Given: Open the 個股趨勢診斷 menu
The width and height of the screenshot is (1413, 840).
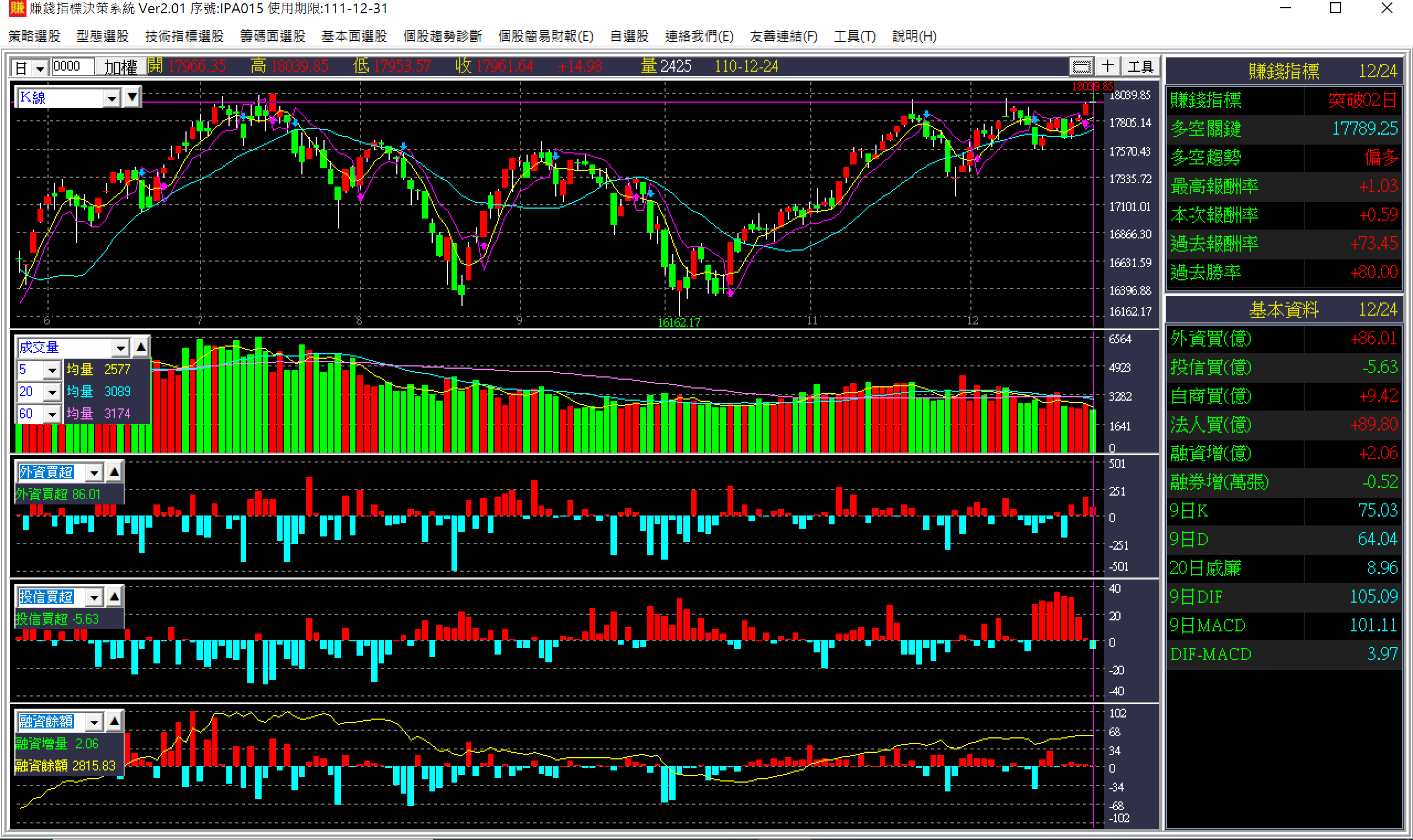Looking at the screenshot, I should (x=442, y=36).
